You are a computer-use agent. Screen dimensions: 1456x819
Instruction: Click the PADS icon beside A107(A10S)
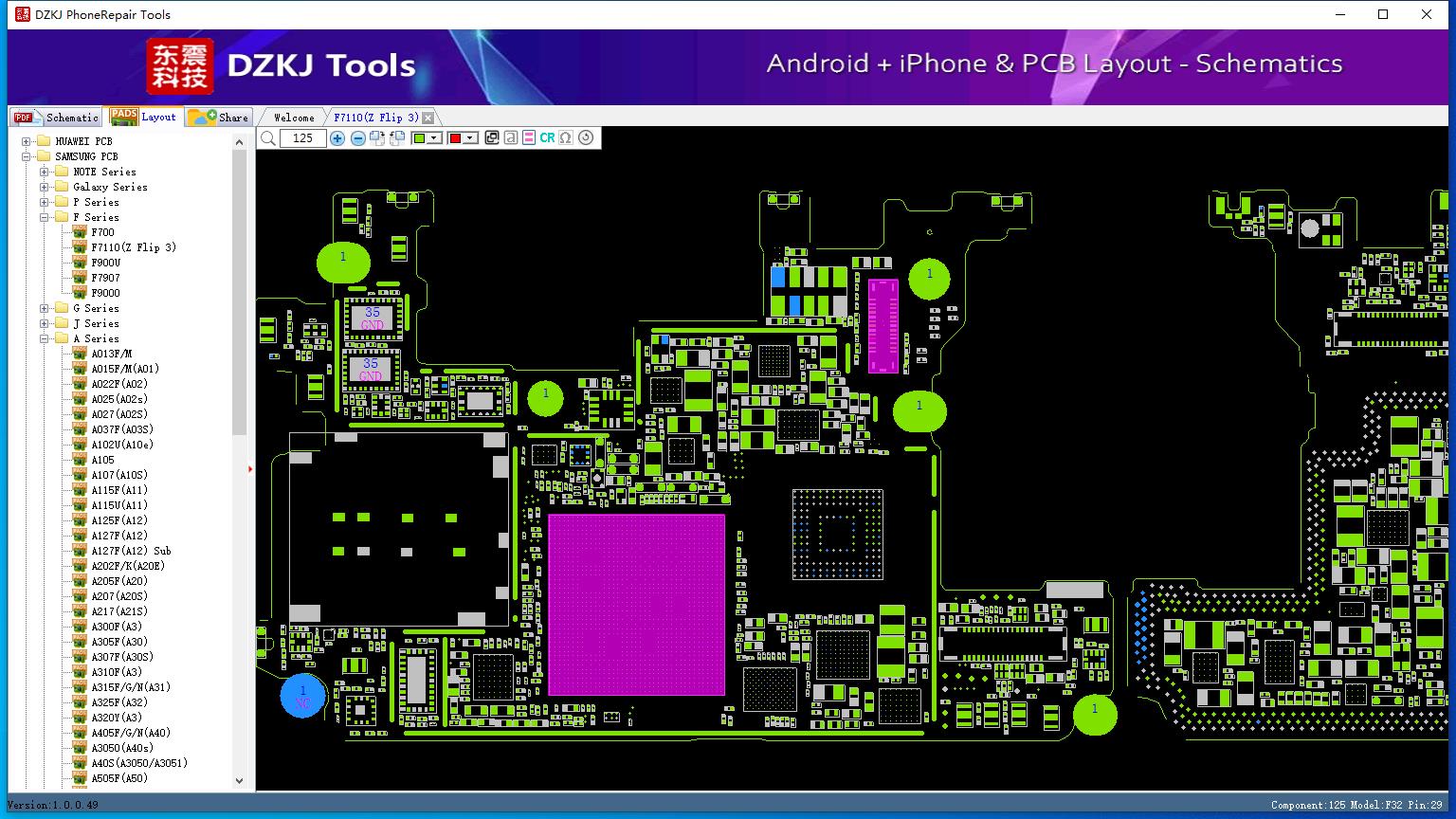point(80,475)
